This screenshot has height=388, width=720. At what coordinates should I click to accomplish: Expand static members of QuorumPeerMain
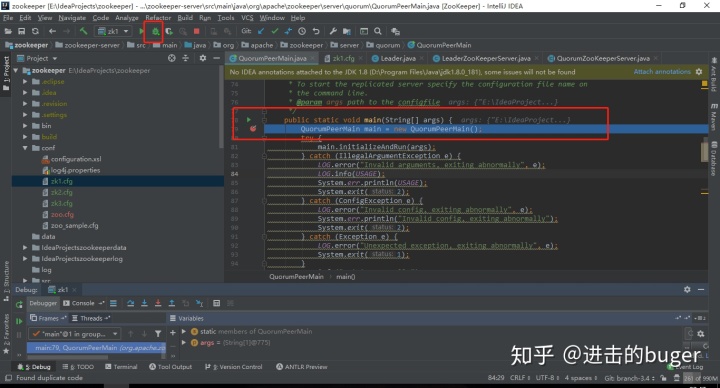184,331
